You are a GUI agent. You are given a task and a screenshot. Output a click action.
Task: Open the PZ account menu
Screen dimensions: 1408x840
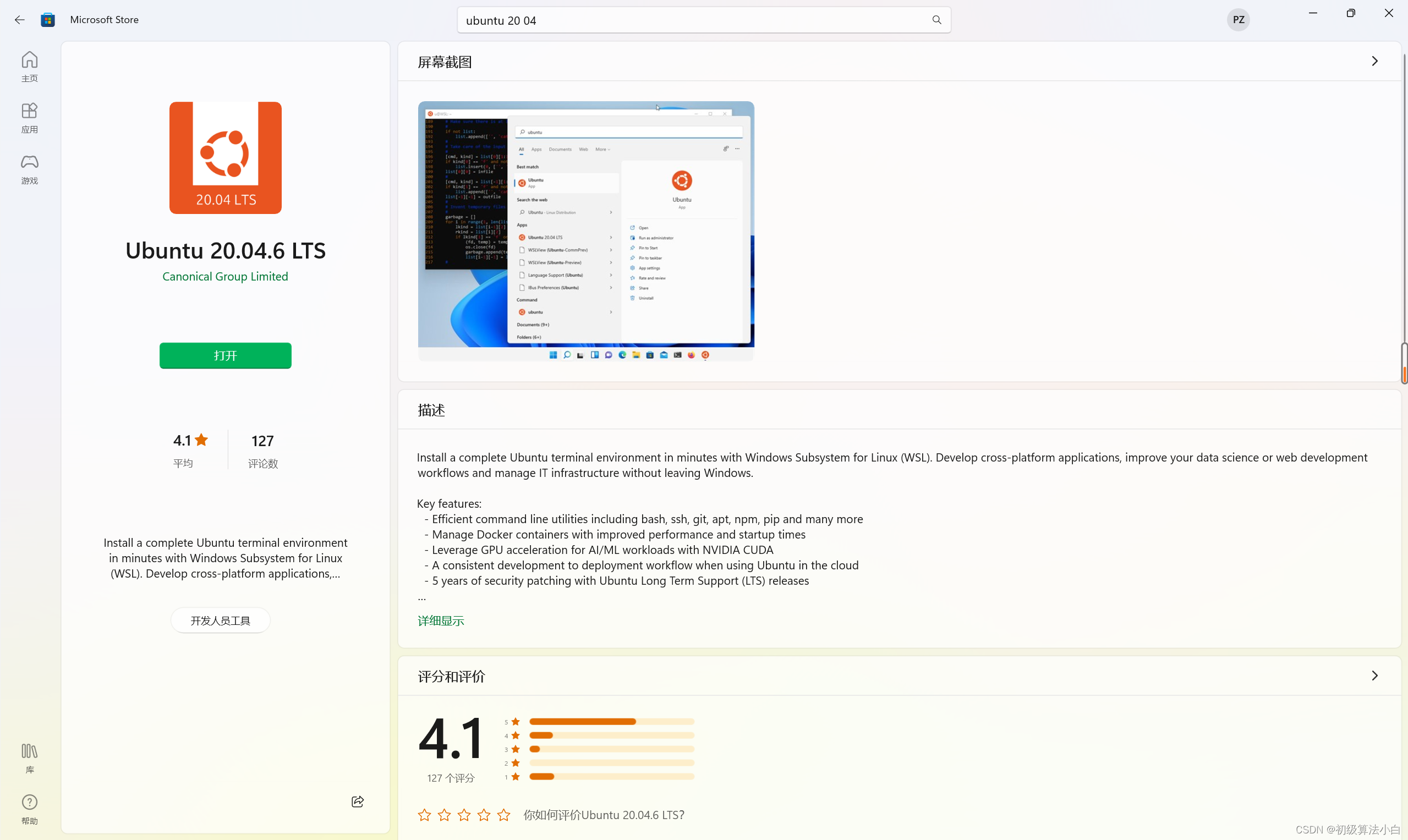[1237, 20]
